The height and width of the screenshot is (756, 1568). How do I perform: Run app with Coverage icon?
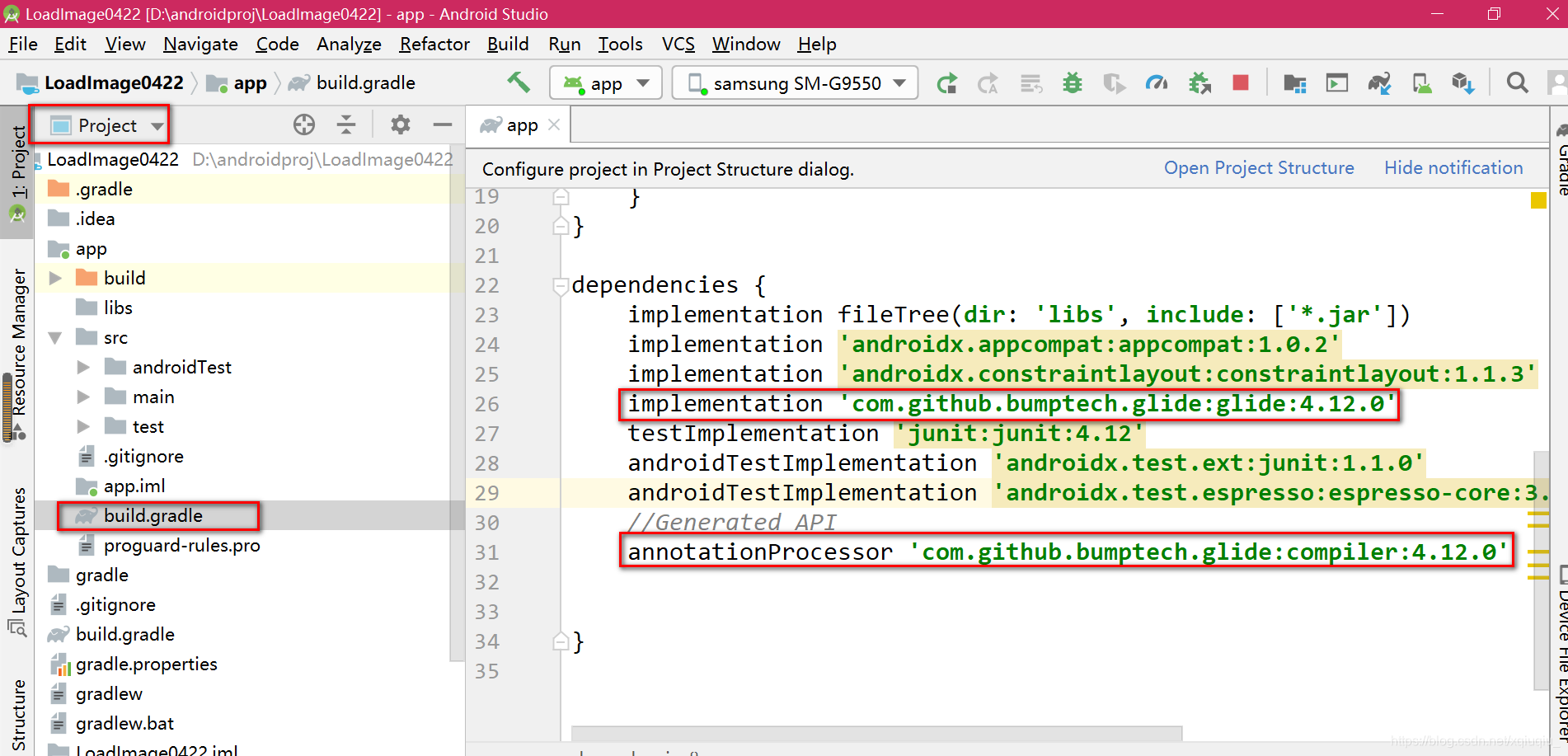coord(1114,83)
